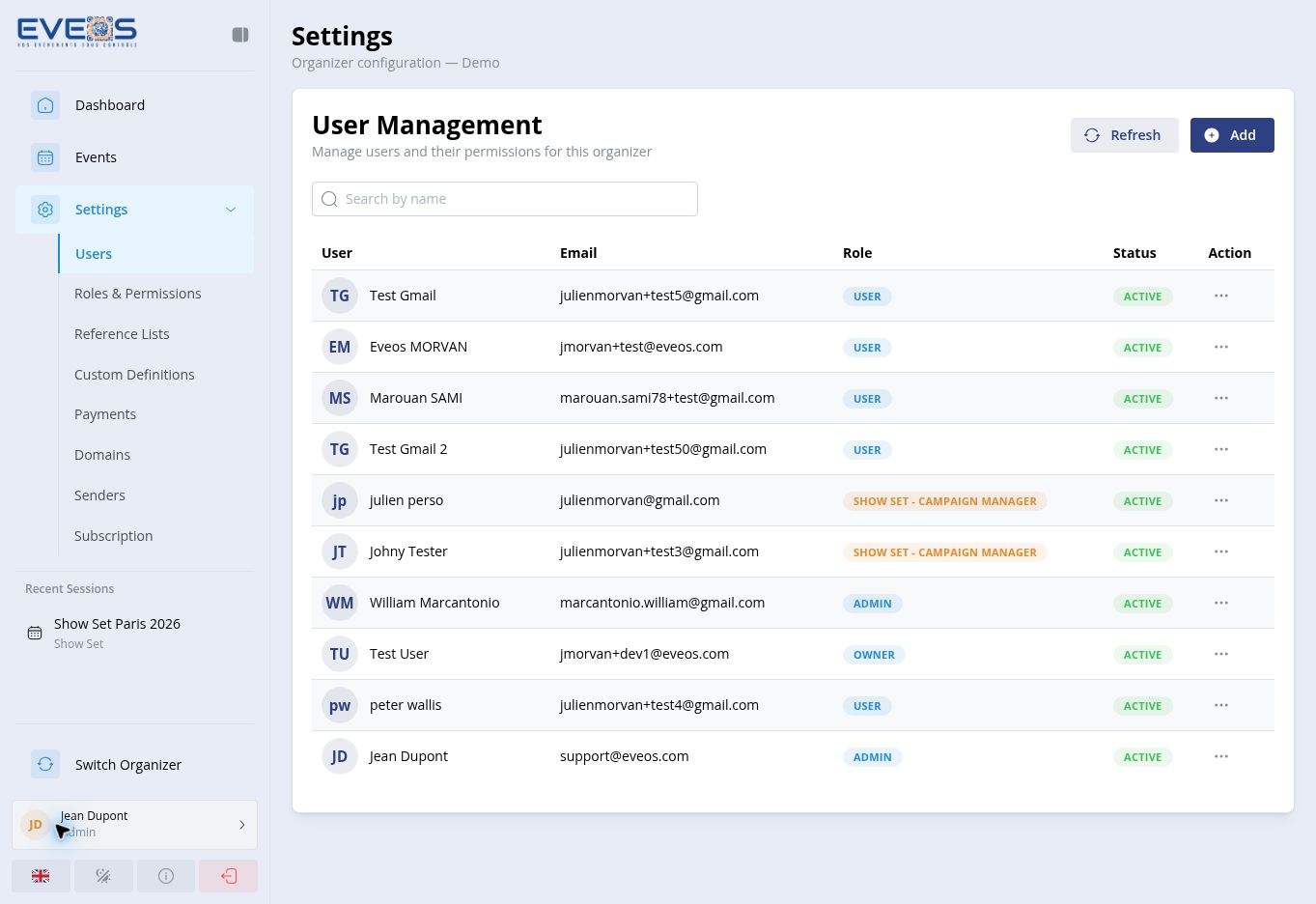Click the TG avatar for Test Gmail
The width and height of the screenshot is (1316, 904).
pyautogui.click(x=340, y=296)
